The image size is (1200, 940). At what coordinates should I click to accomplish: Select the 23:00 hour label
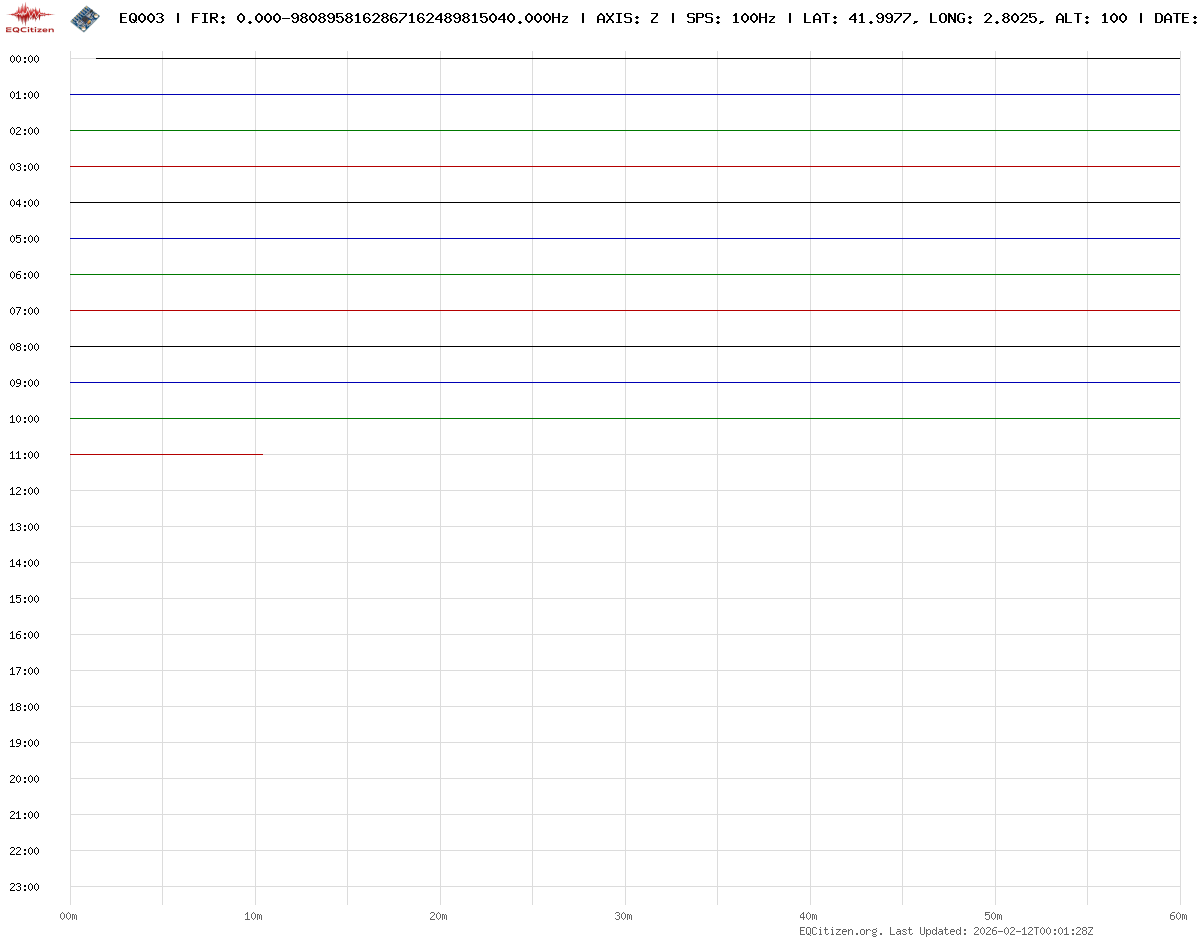pyautogui.click(x=24, y=887)
